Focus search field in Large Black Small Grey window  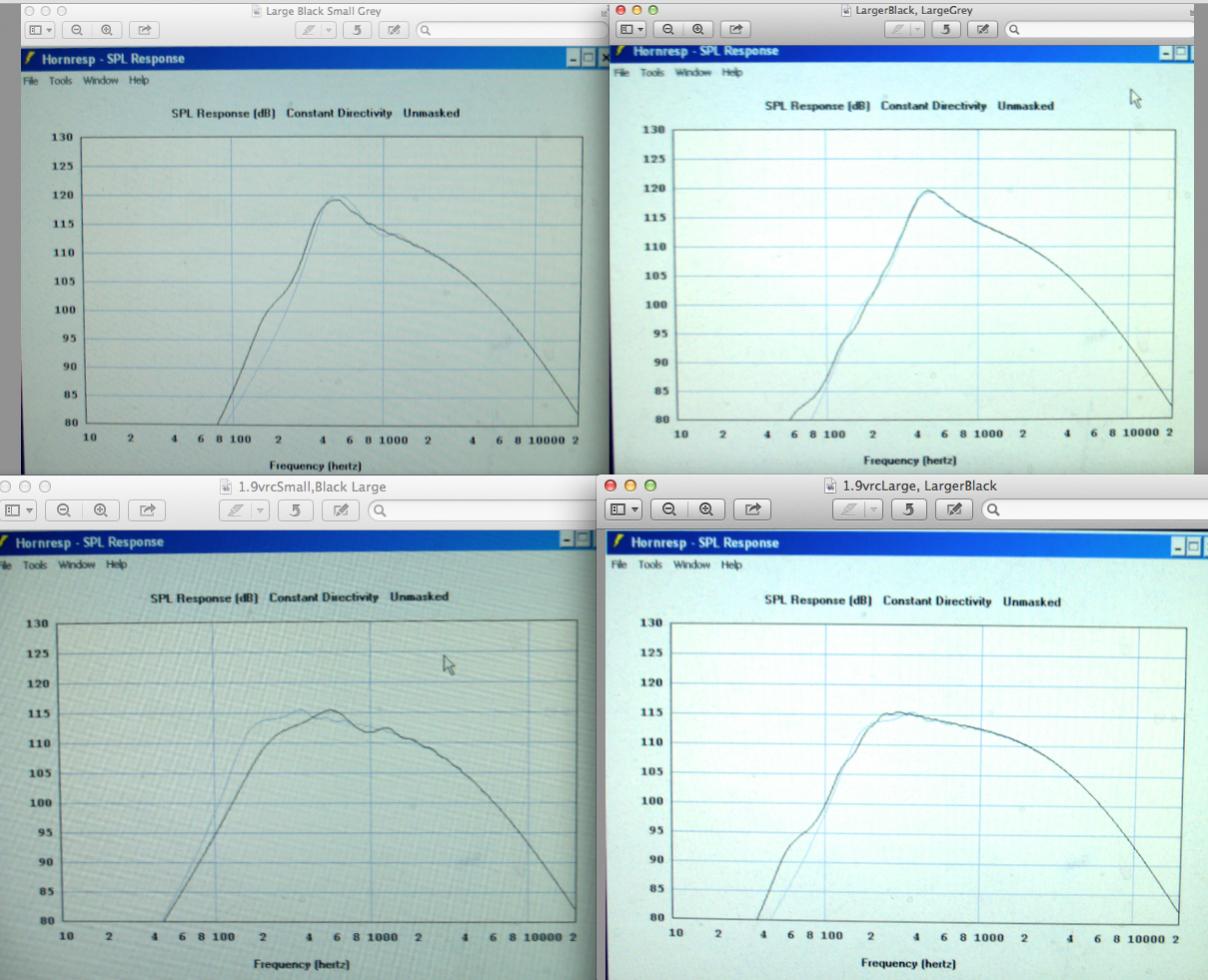click(x=512, y=30)
